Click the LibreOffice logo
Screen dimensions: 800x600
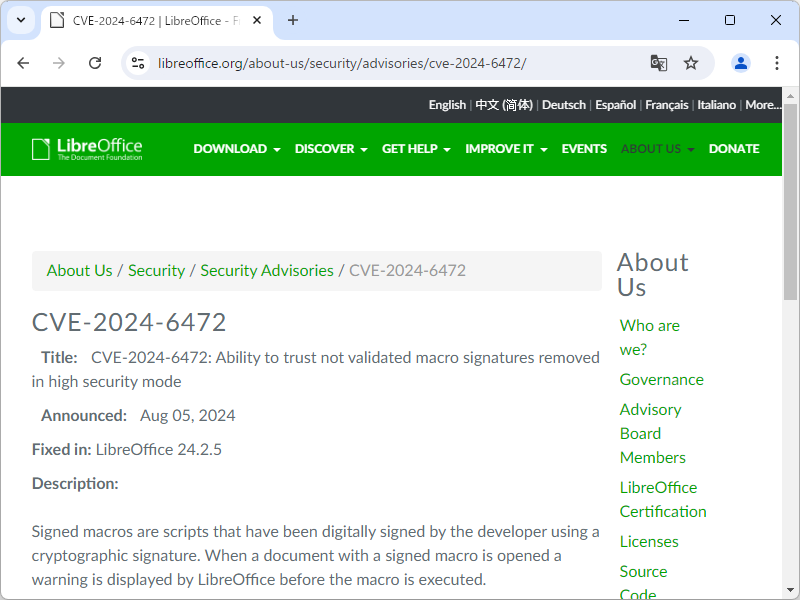(x=87, y=149)
